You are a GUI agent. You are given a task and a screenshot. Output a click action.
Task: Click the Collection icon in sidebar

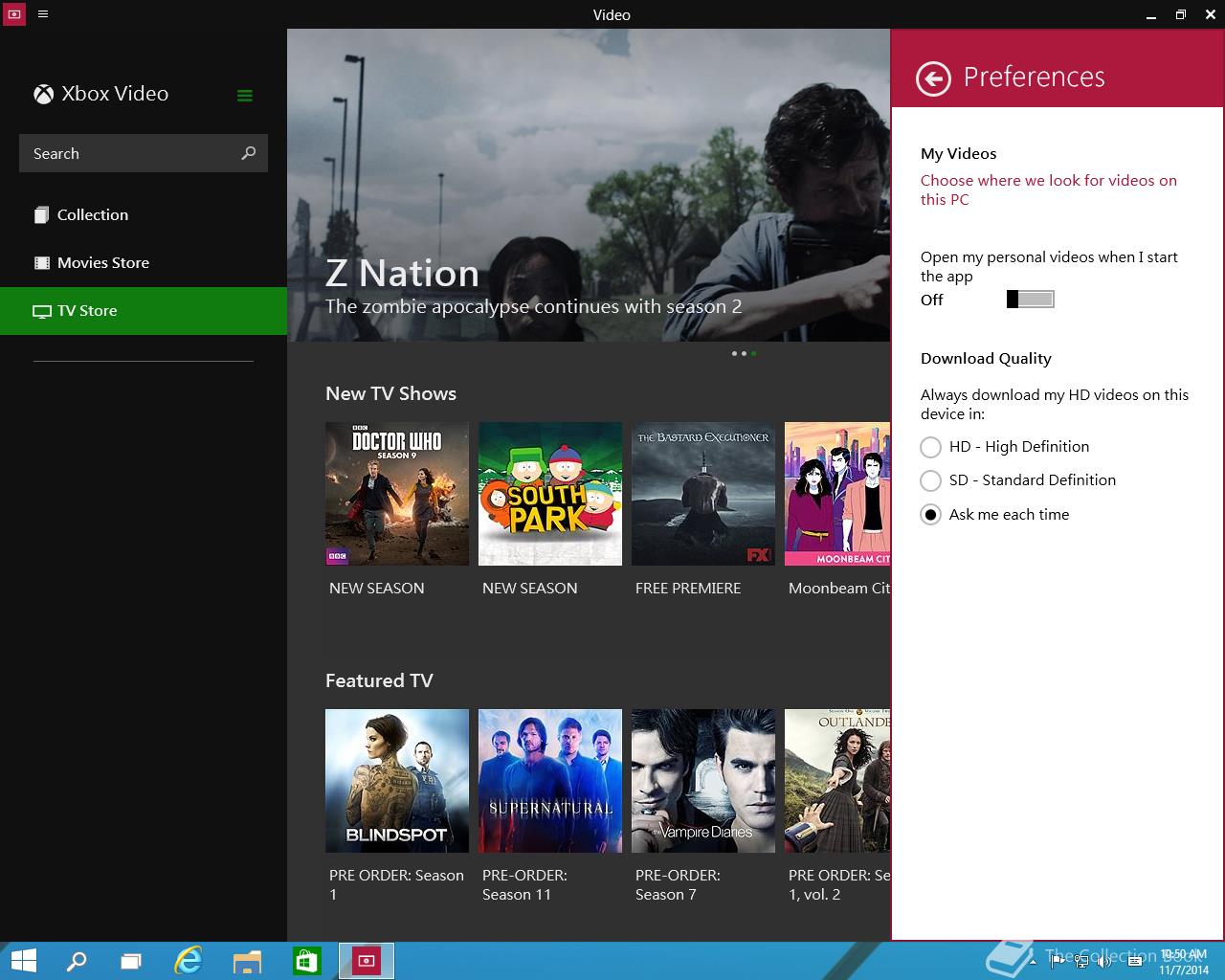pyautogui.click(x=41, y=215)
